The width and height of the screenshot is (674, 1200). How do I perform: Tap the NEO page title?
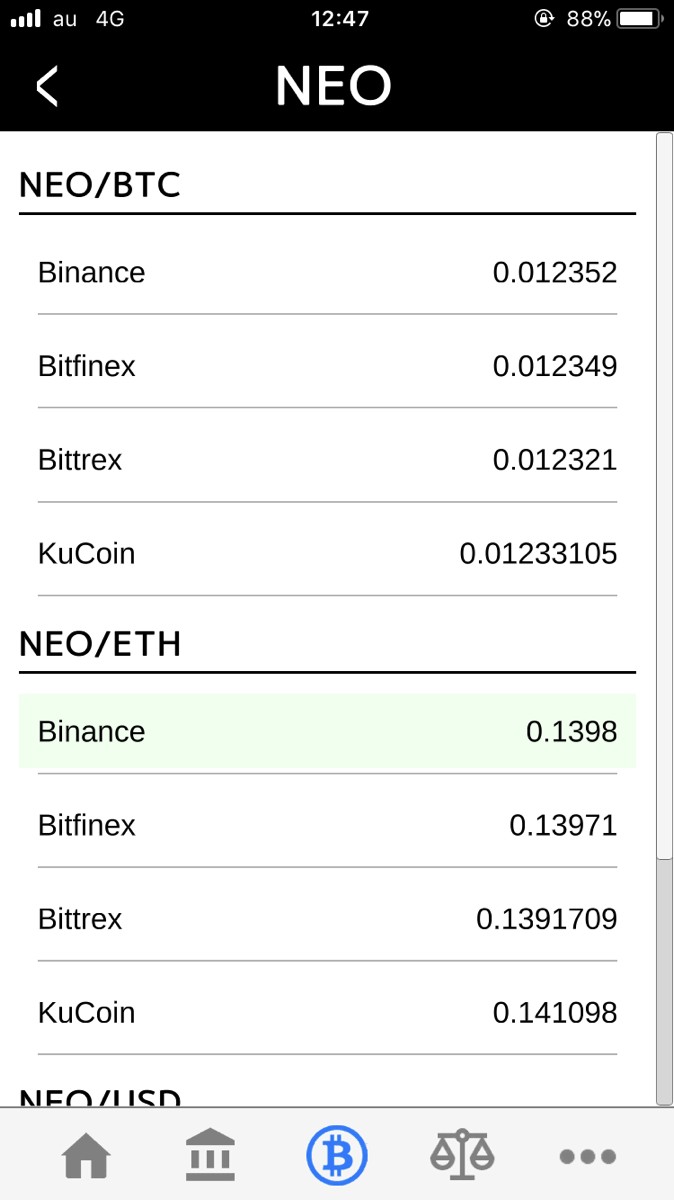tap(334, 87)
